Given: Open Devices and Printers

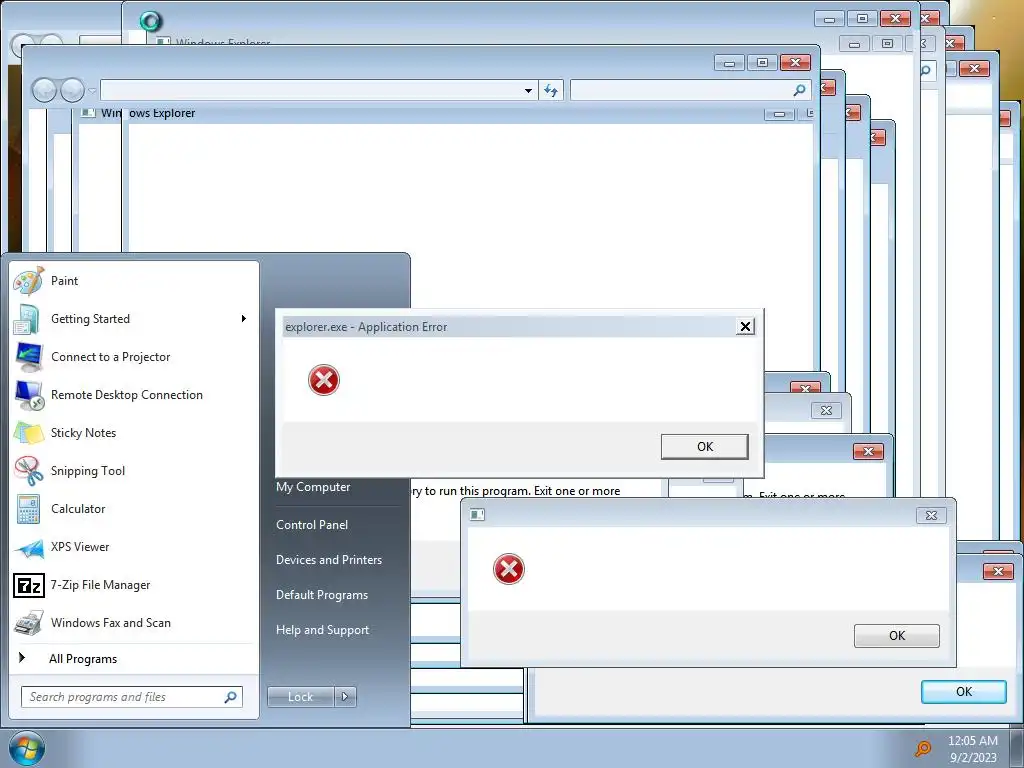Looking at the screenshot, I should pos(328,560).
